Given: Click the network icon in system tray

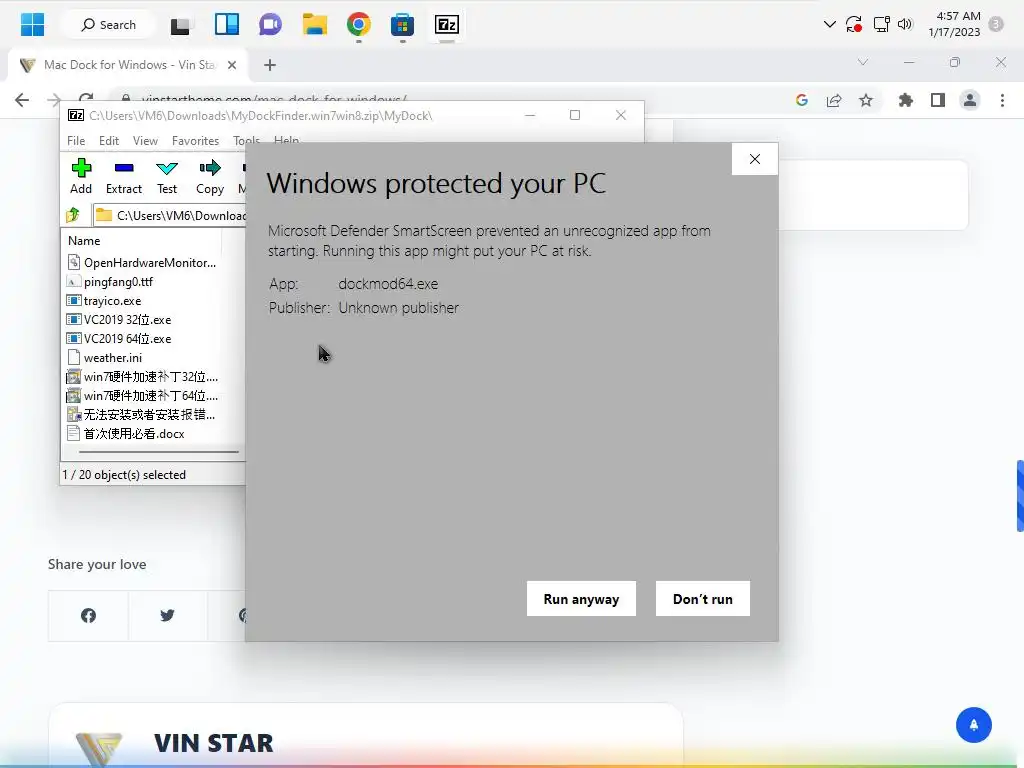Looking at the screenshot, I should pyautogui.click(x=882, y=24).
